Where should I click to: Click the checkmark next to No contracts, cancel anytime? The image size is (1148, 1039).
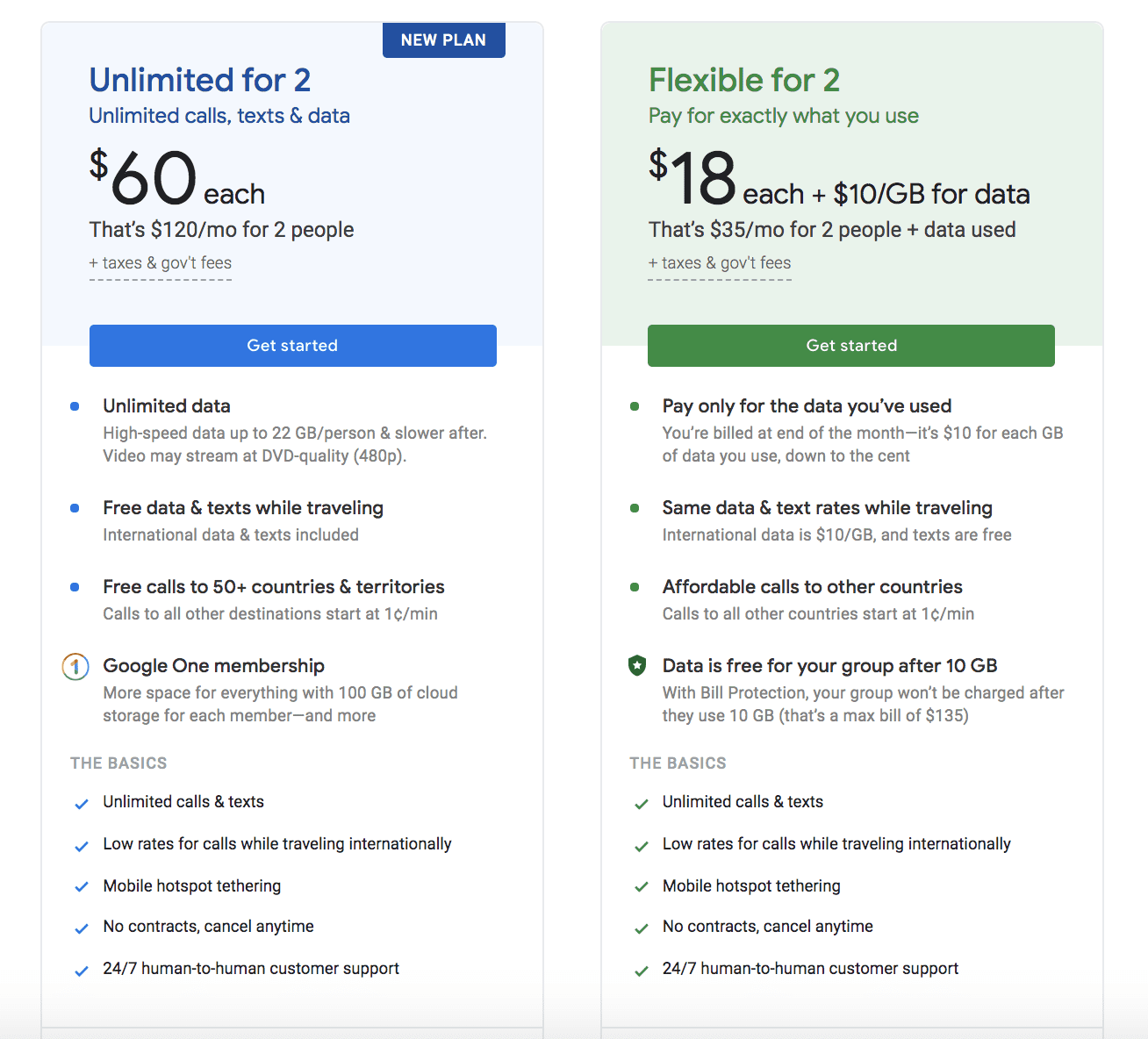[81, 929]
